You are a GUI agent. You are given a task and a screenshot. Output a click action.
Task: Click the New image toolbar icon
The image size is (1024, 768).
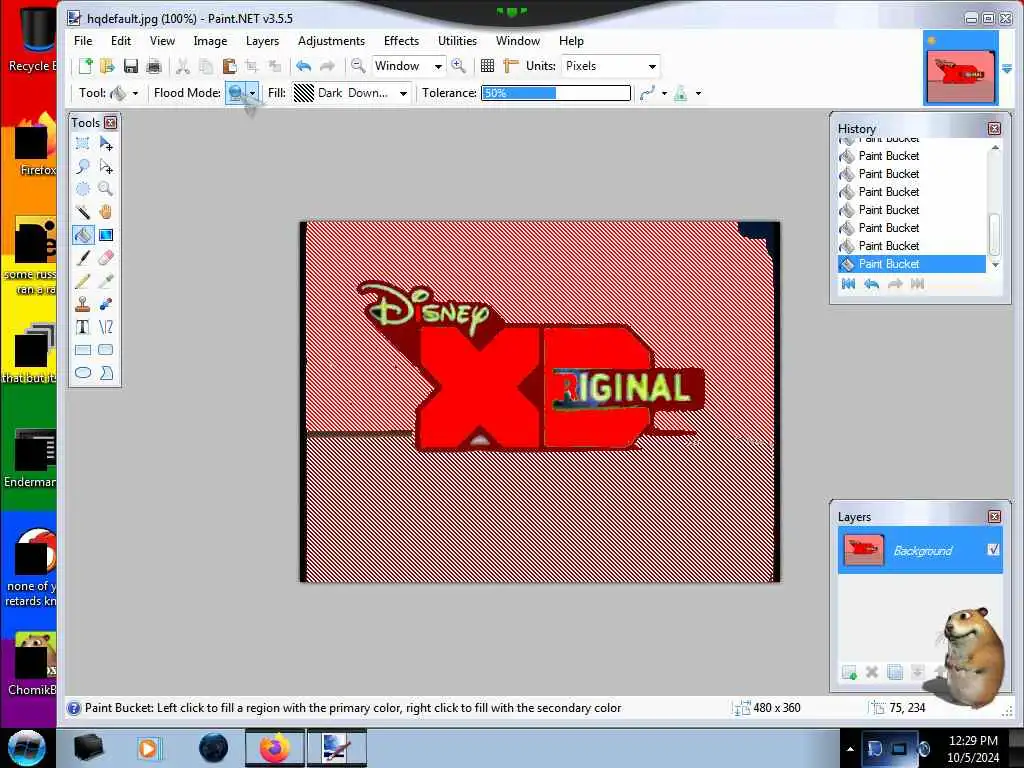(86, 65)
